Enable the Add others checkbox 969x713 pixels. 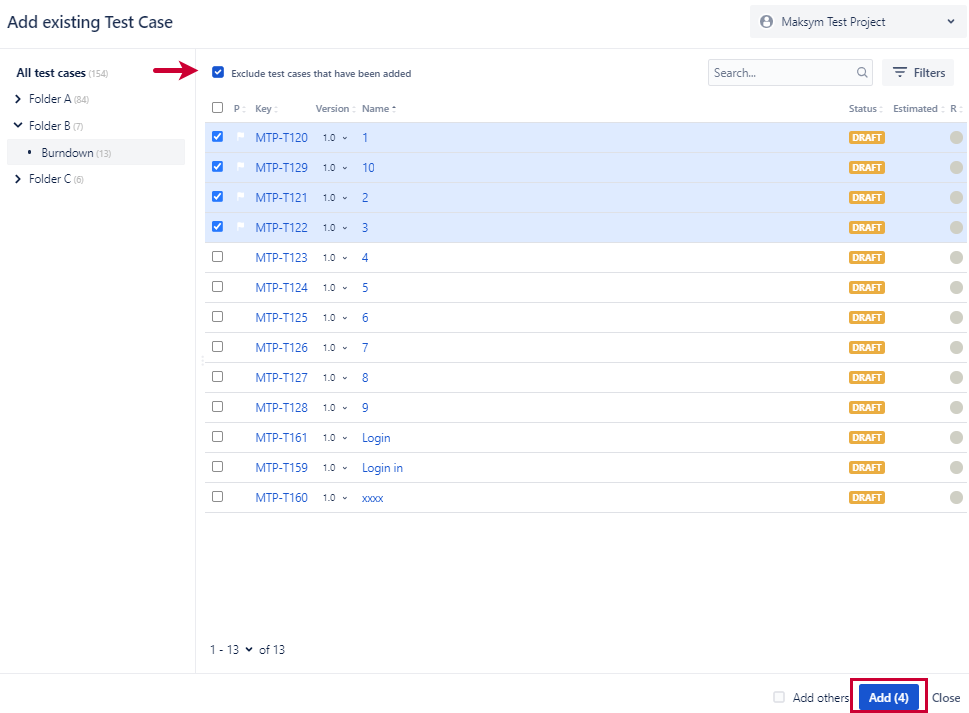pyautogui.click(x=777, y=697)
